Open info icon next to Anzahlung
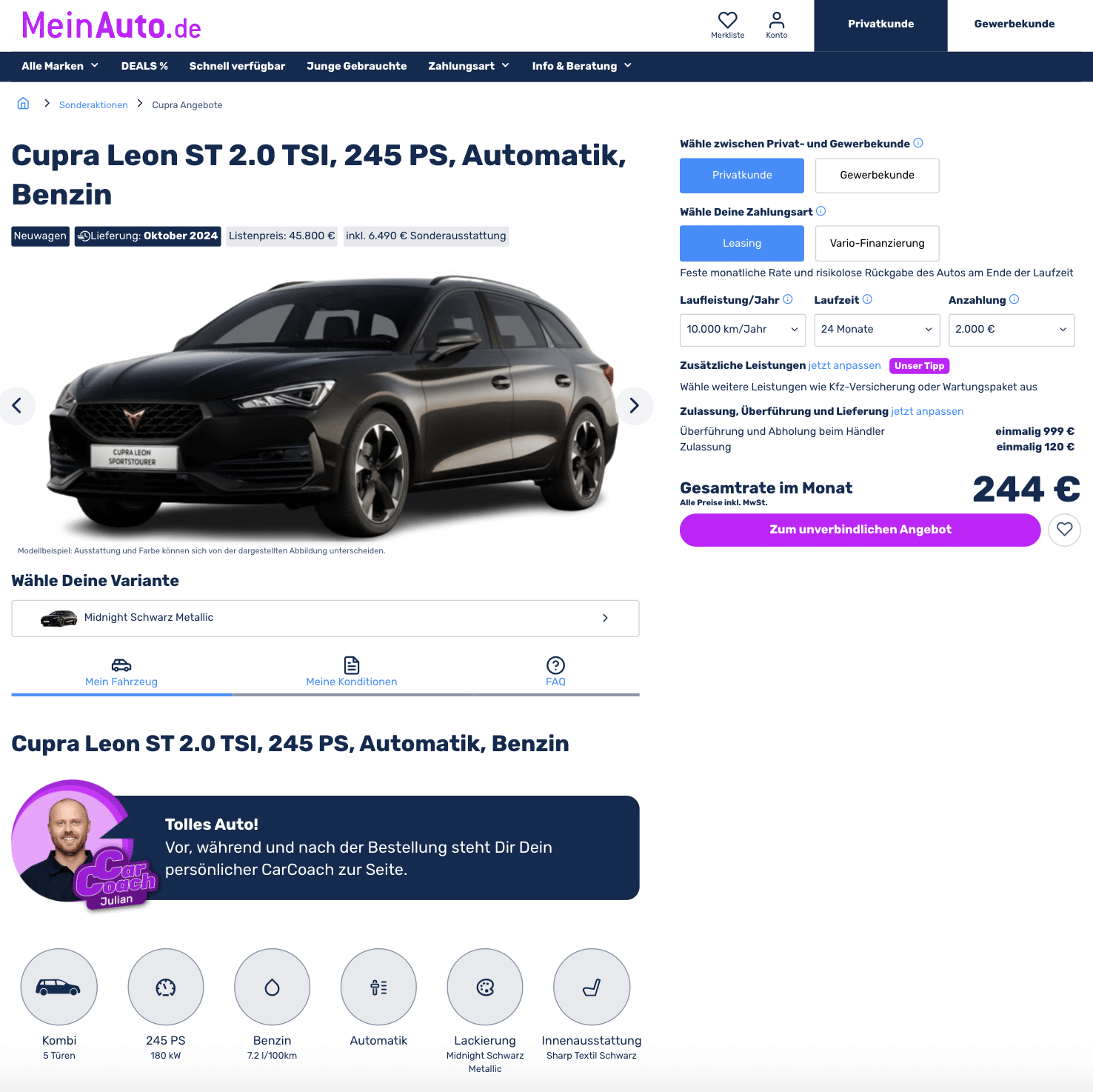 click(x=1015, y=299)
